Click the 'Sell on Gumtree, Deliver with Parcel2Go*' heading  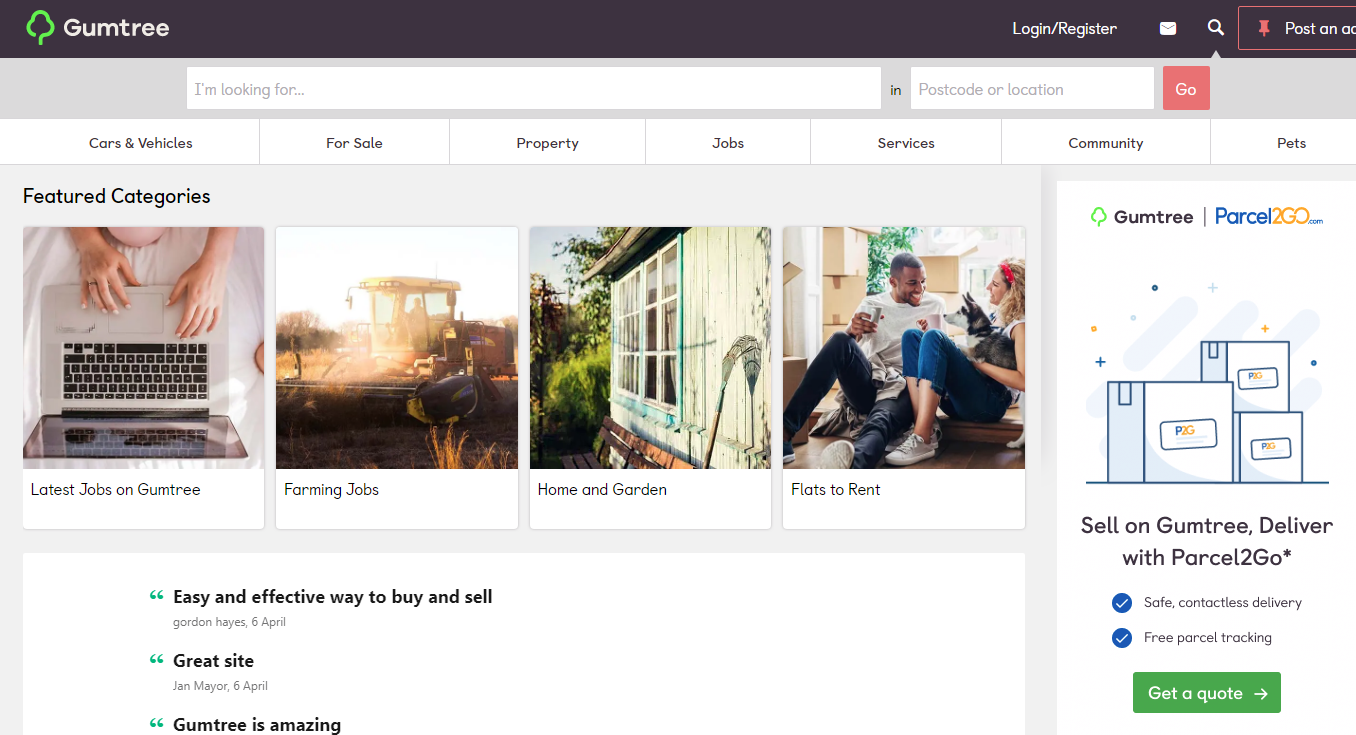(x=1207, y=541)
